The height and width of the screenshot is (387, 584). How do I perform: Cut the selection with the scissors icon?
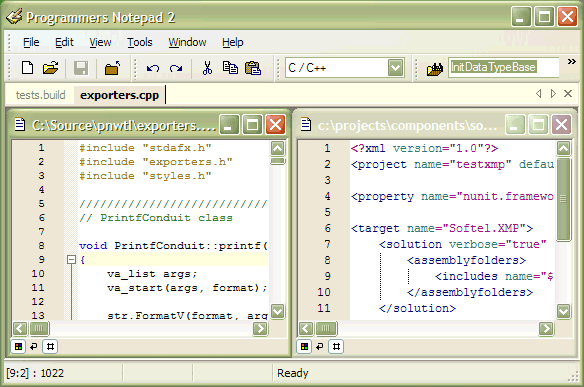click(x=207, y=68)
